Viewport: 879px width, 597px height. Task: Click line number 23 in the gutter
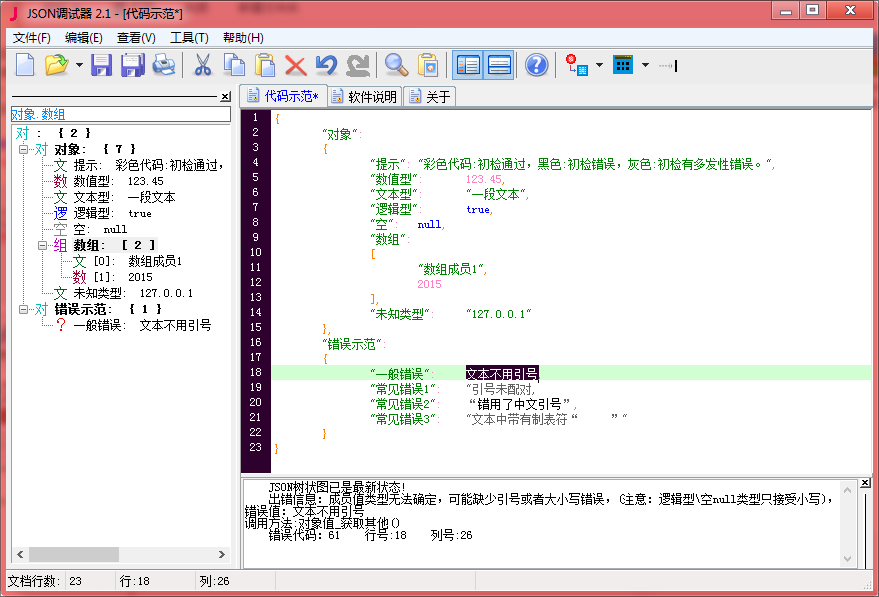256,447
